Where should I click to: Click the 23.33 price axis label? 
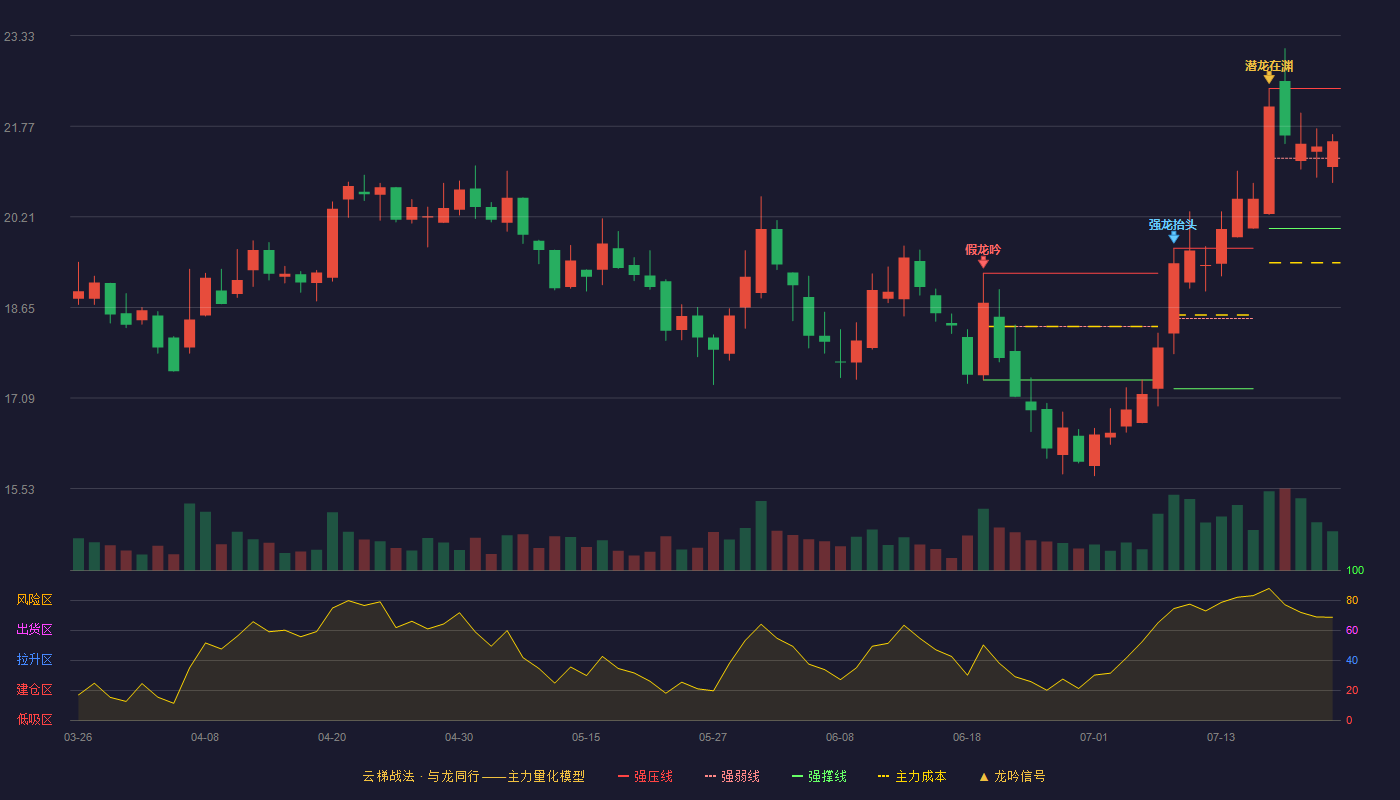19,37
